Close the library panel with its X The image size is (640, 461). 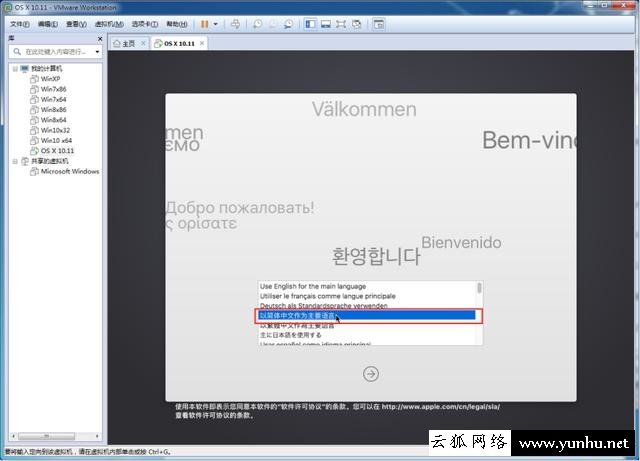[100, 38]
